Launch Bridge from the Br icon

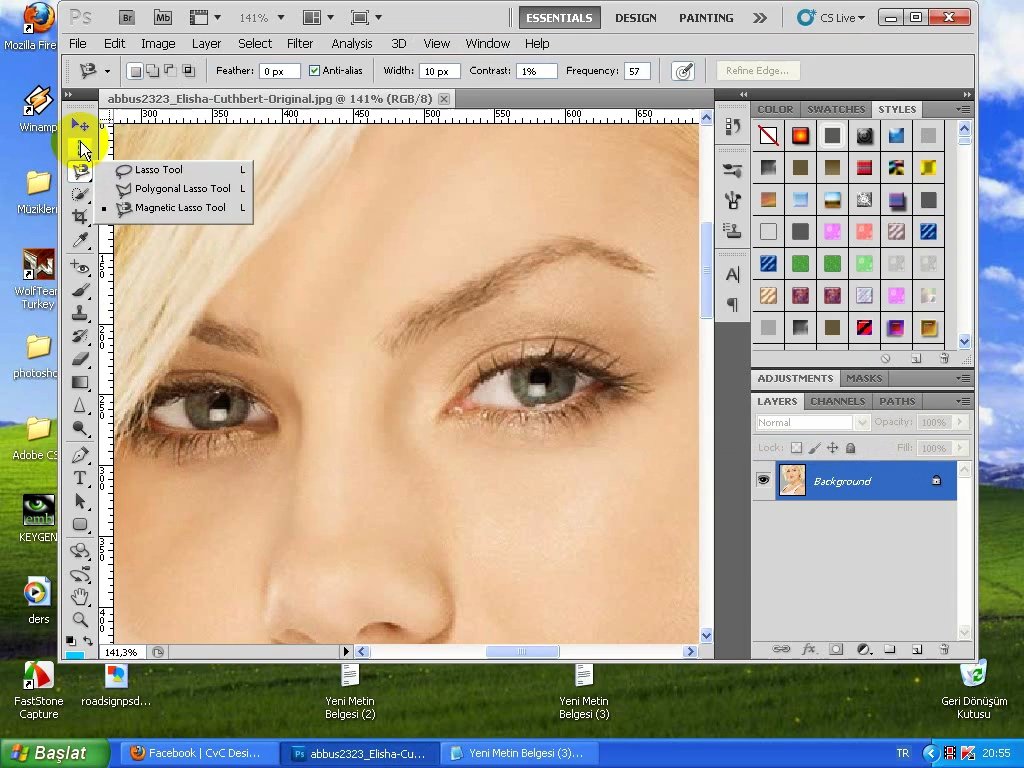(127, 18)
